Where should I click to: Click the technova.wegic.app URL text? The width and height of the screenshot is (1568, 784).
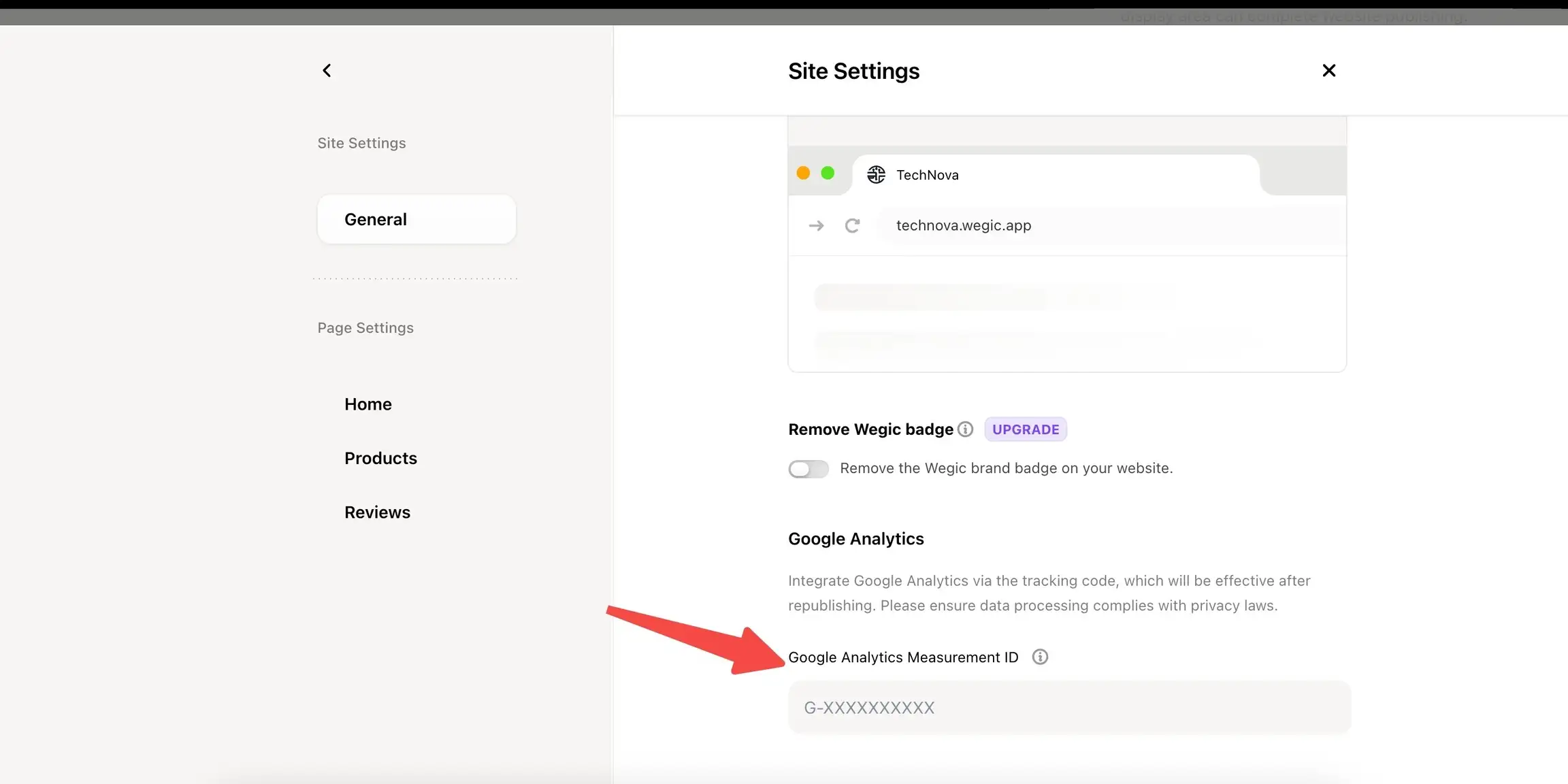pyautogui.click(x=964, y=225)
